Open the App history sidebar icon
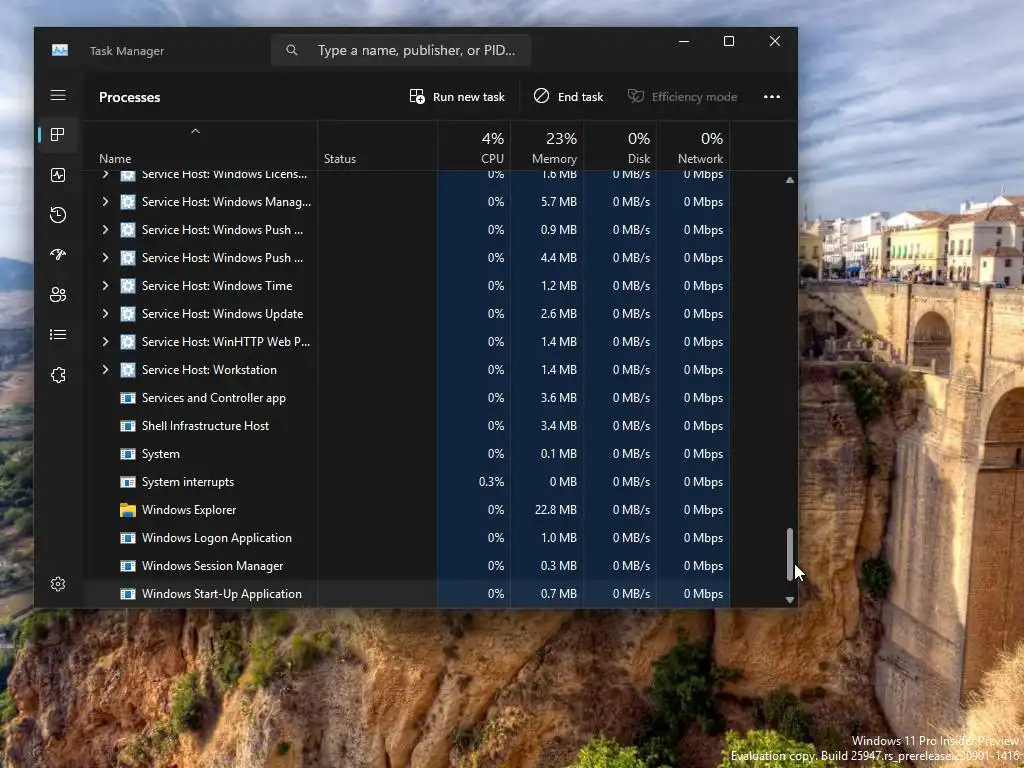 58,215
